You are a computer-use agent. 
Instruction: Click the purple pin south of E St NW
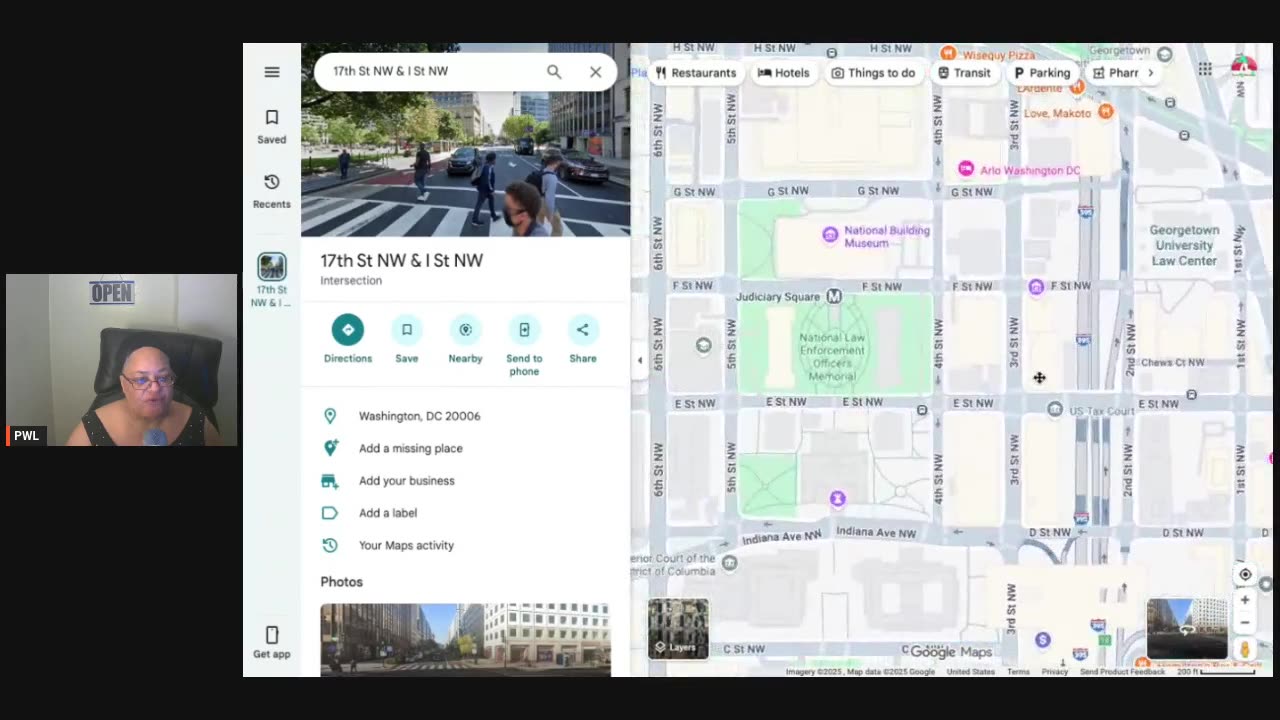pos(838,498)
